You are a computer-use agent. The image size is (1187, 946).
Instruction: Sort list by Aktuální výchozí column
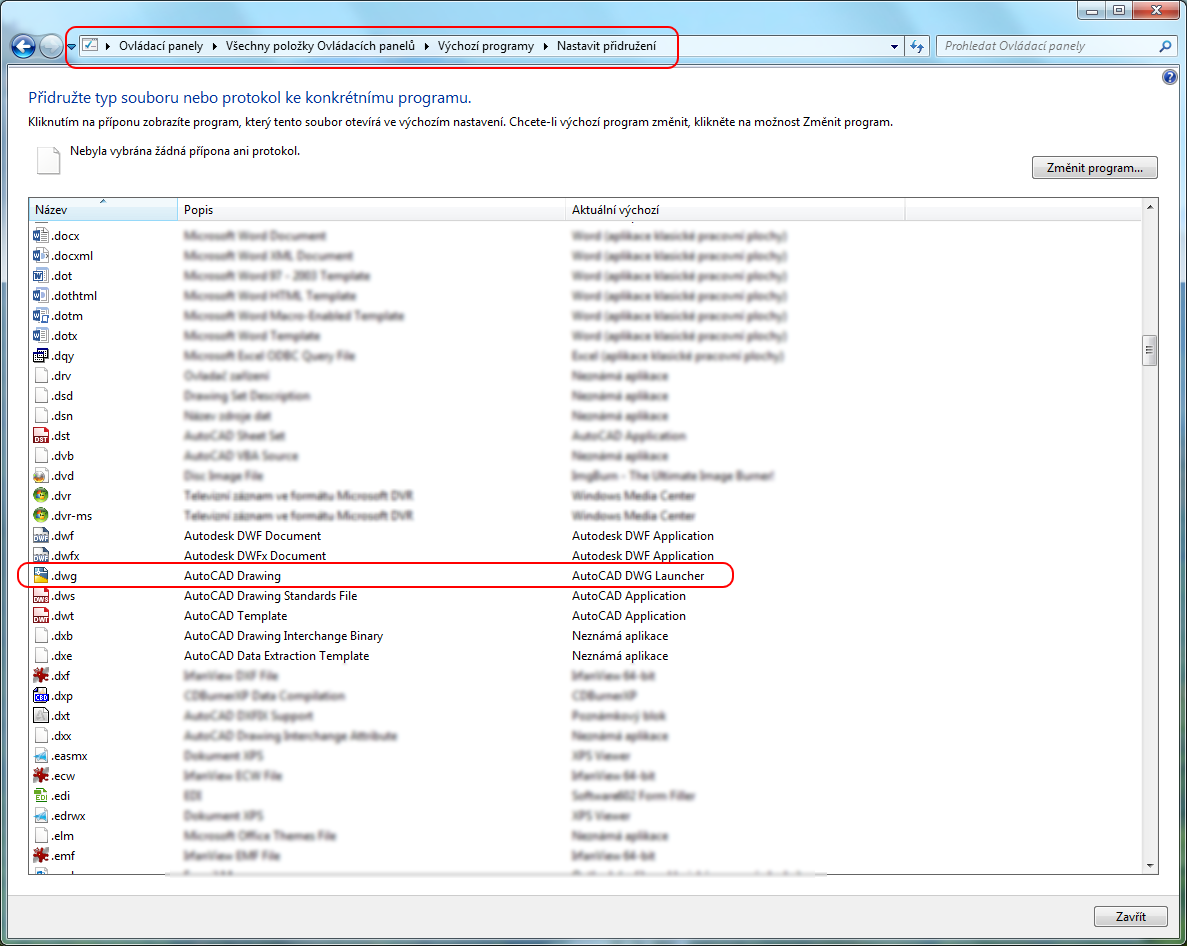(x=734, y=210)
